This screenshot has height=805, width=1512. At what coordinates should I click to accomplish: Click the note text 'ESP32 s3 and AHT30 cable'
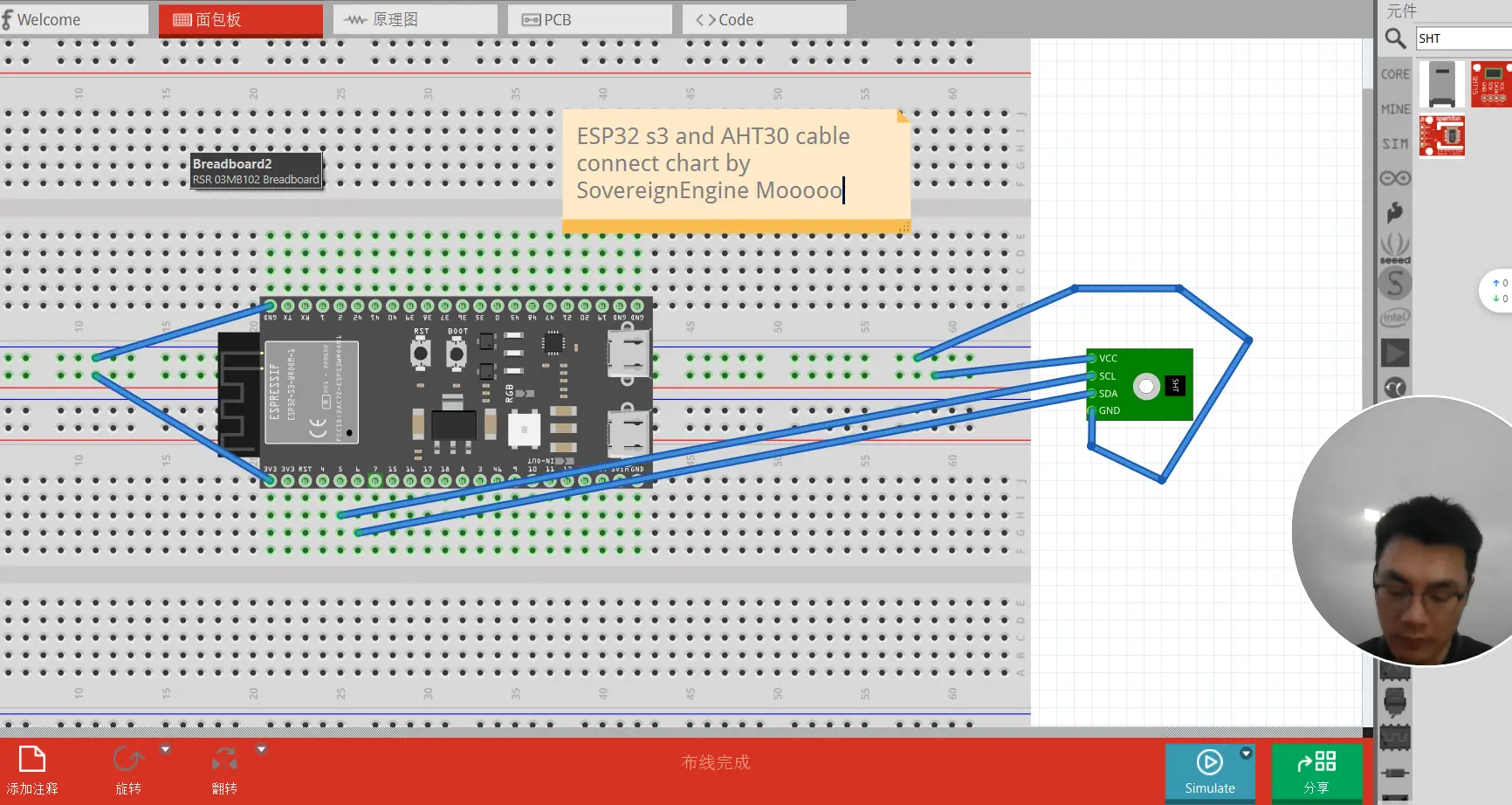coord(713,136)
